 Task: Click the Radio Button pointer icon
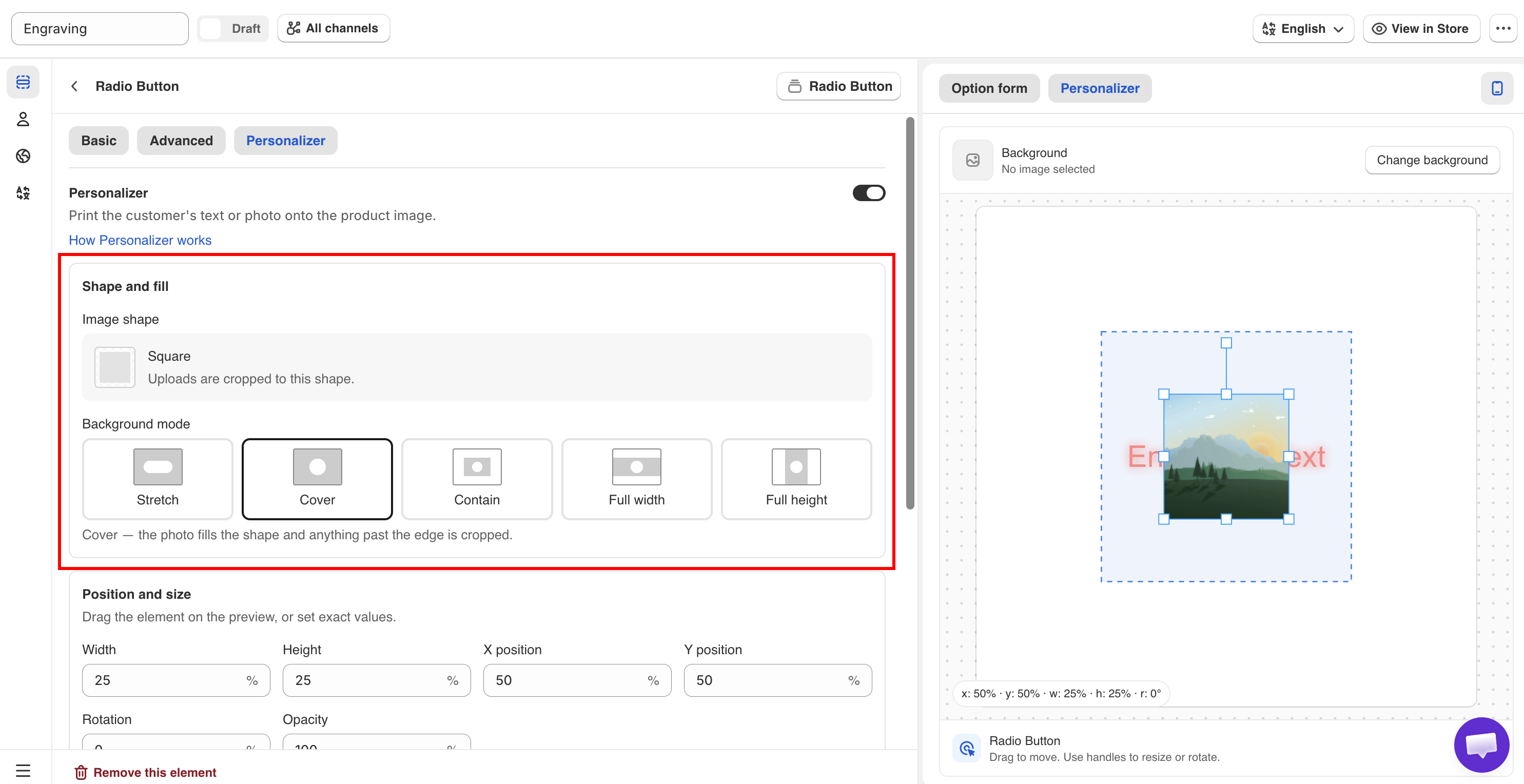point(967,749)
